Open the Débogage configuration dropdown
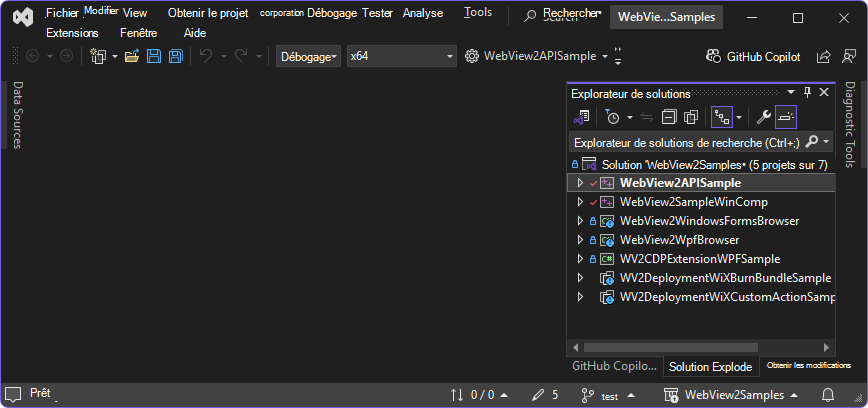Viewport: 868px width, 408px height. pos(308,56)
